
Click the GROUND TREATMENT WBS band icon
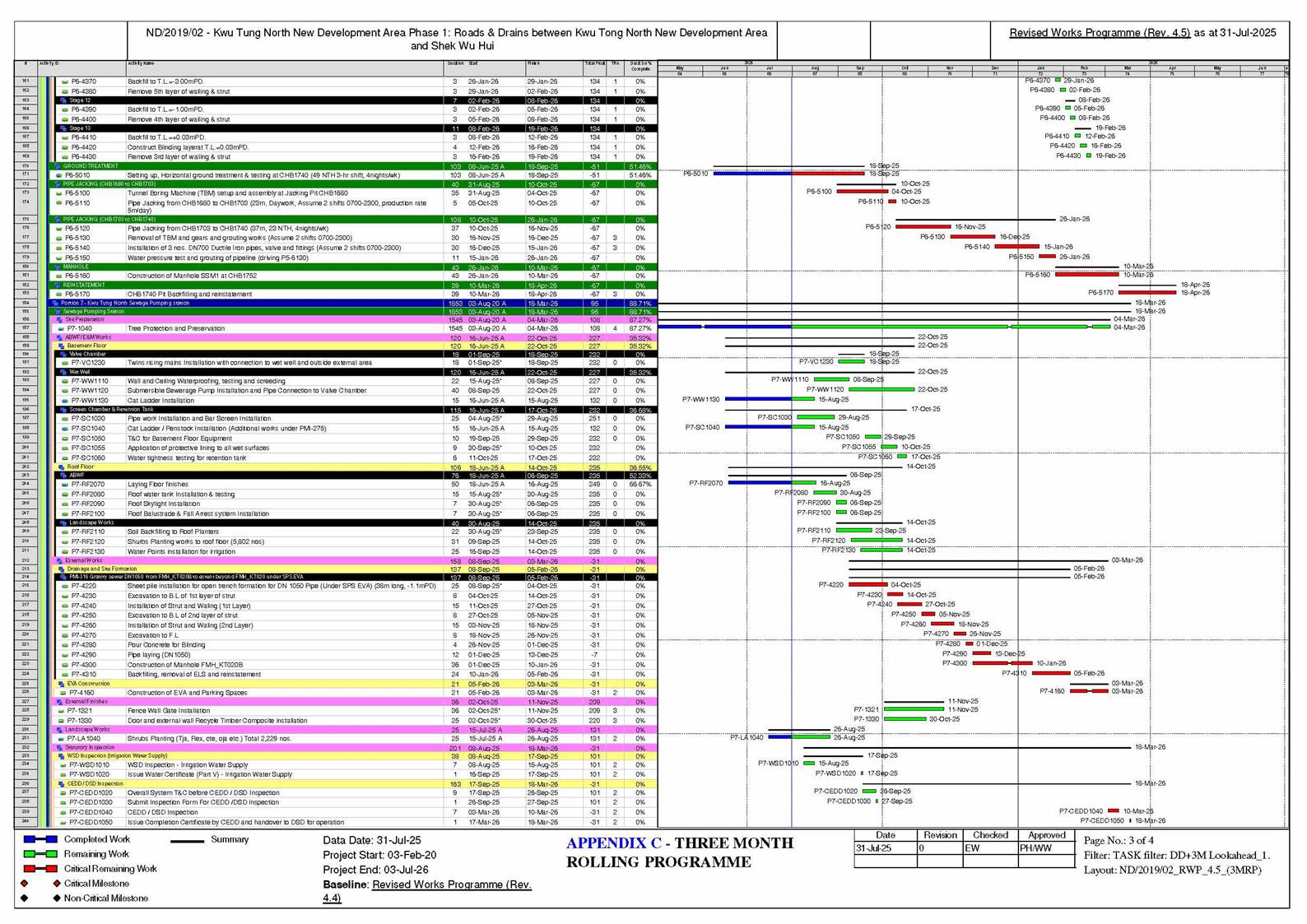click(x=58, y=166)
